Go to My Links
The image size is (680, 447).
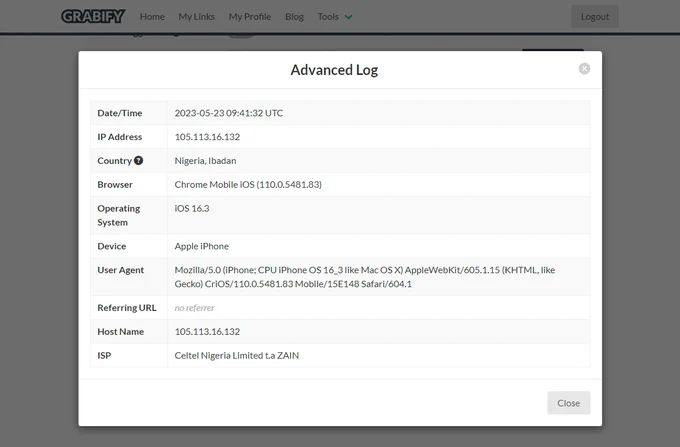coord(196,16)
